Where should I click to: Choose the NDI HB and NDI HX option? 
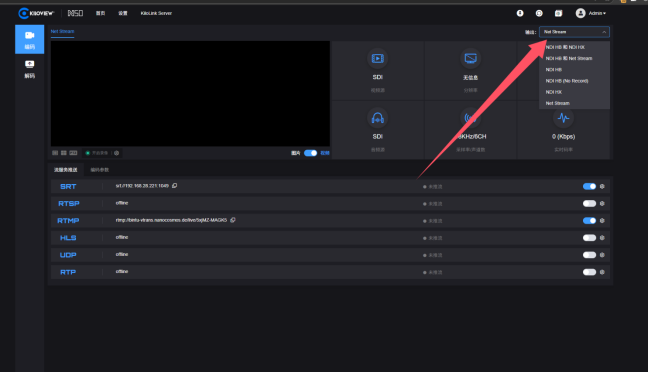click(x=574, y=47)
